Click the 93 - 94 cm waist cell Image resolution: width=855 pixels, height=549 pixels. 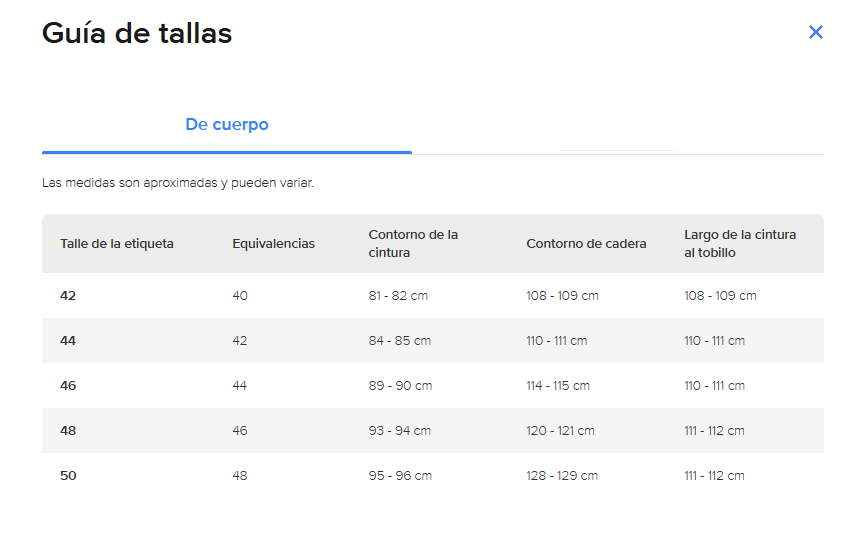(x=400, y=431)
